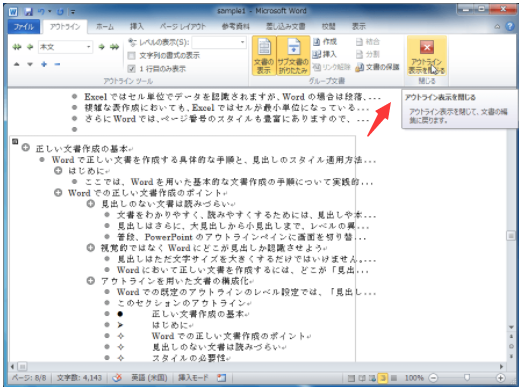519x387 pixels.
Task: Switch to 差し込み文書 tab
Action: [x=285, y=27]
